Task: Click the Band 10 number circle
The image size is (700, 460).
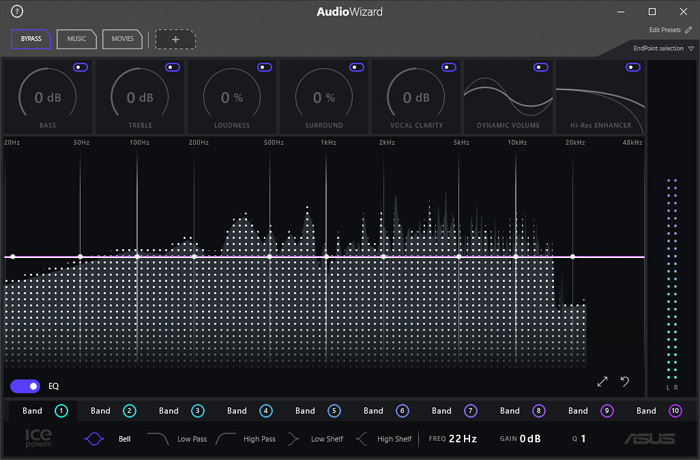Action: tap(675, 410)
